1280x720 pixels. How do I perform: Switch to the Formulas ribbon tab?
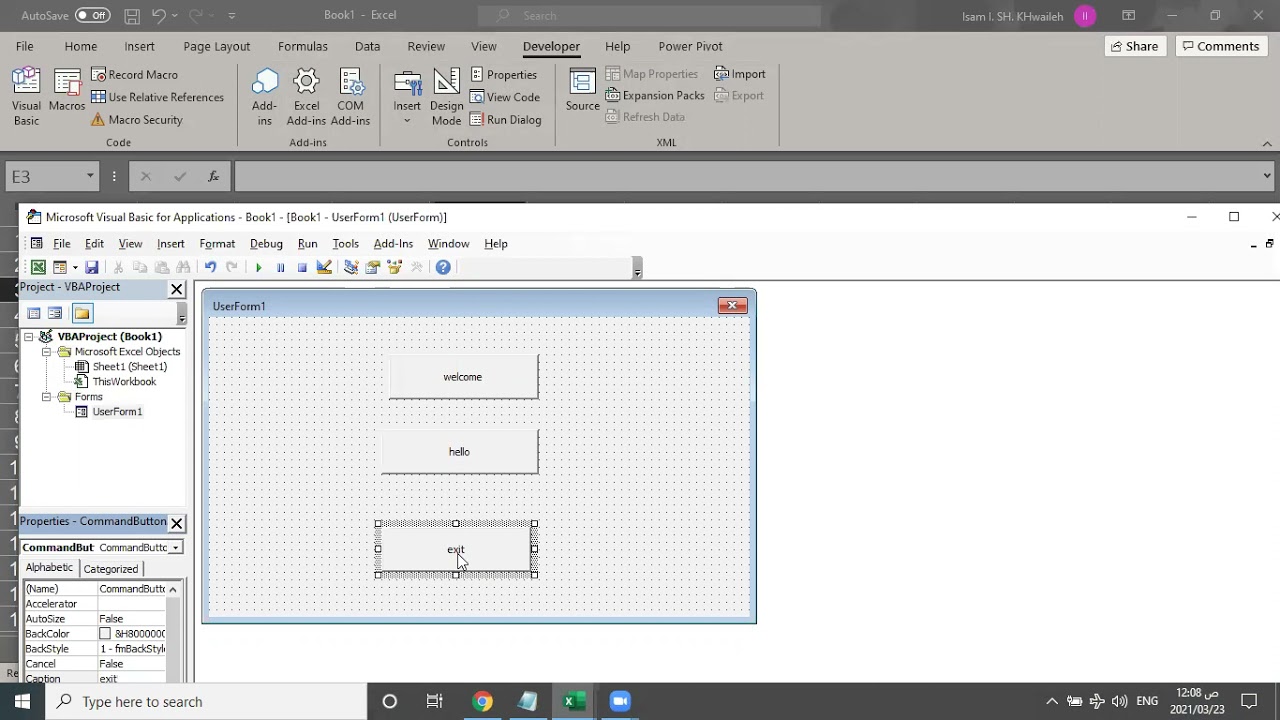coord(303,46)
